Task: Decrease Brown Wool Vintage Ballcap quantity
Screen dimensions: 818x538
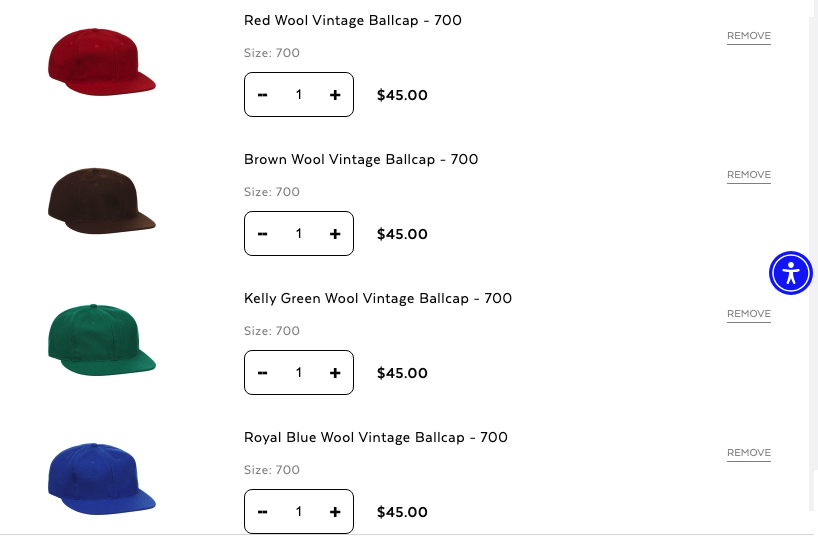Action: pyautogui.click(x=263, y=234)
